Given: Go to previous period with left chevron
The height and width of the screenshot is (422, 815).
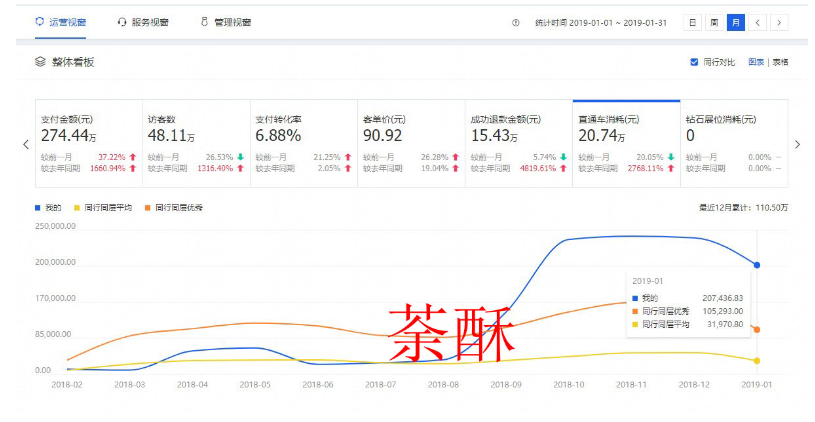Looking at the screenshot, I should click(759, 22).
